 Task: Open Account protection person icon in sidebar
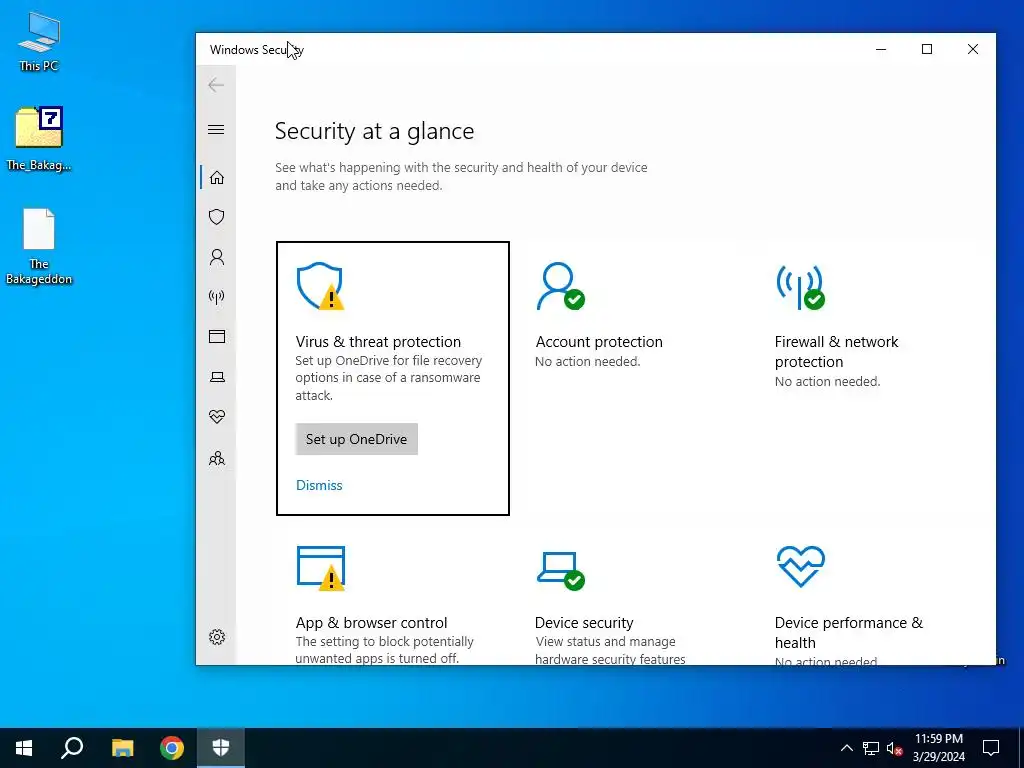(217, 257)
